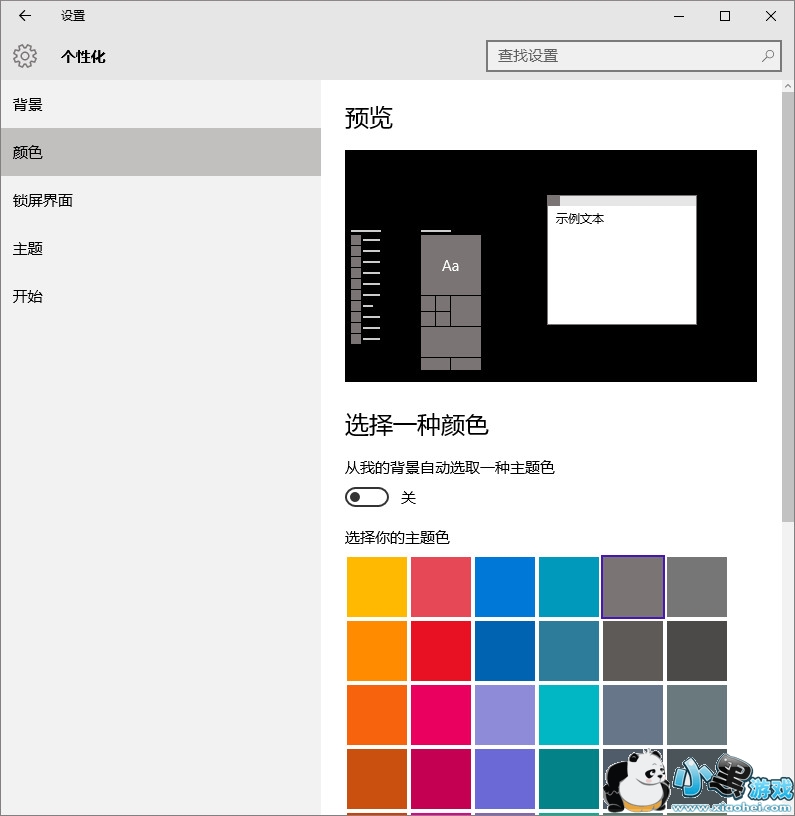Choose the dark blue swatch in second row
Screen dimensions: 795x816
pyautogui.click(x=505, y=651)
